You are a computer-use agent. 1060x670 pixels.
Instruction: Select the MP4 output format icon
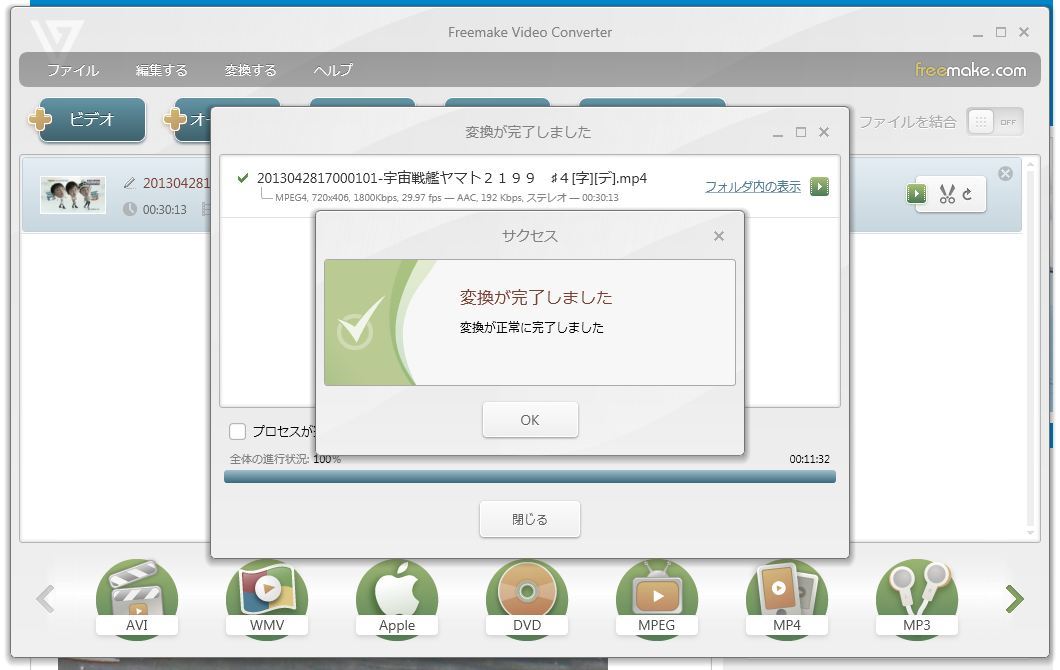(787, 598)
